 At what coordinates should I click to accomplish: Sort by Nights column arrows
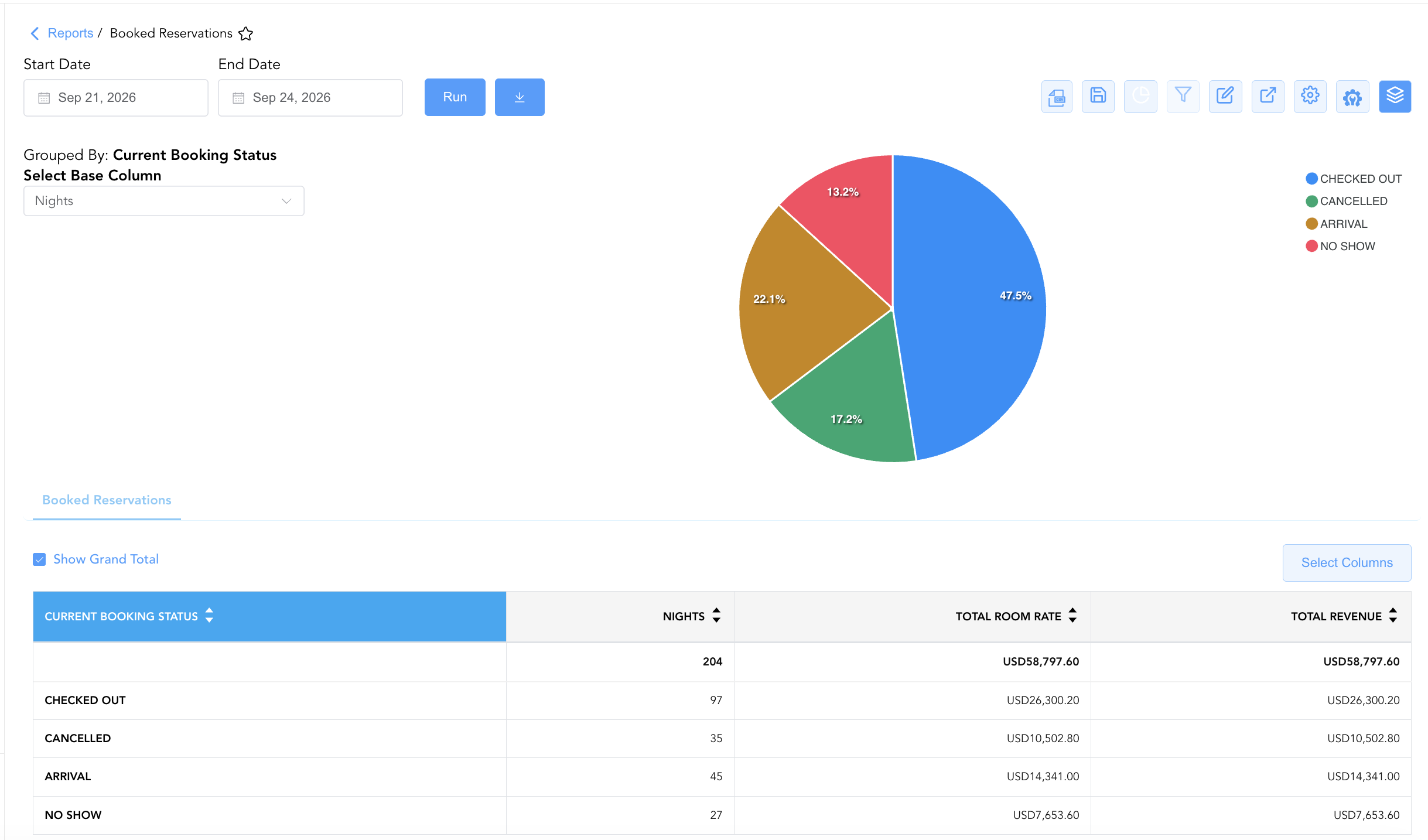(716, 616)
